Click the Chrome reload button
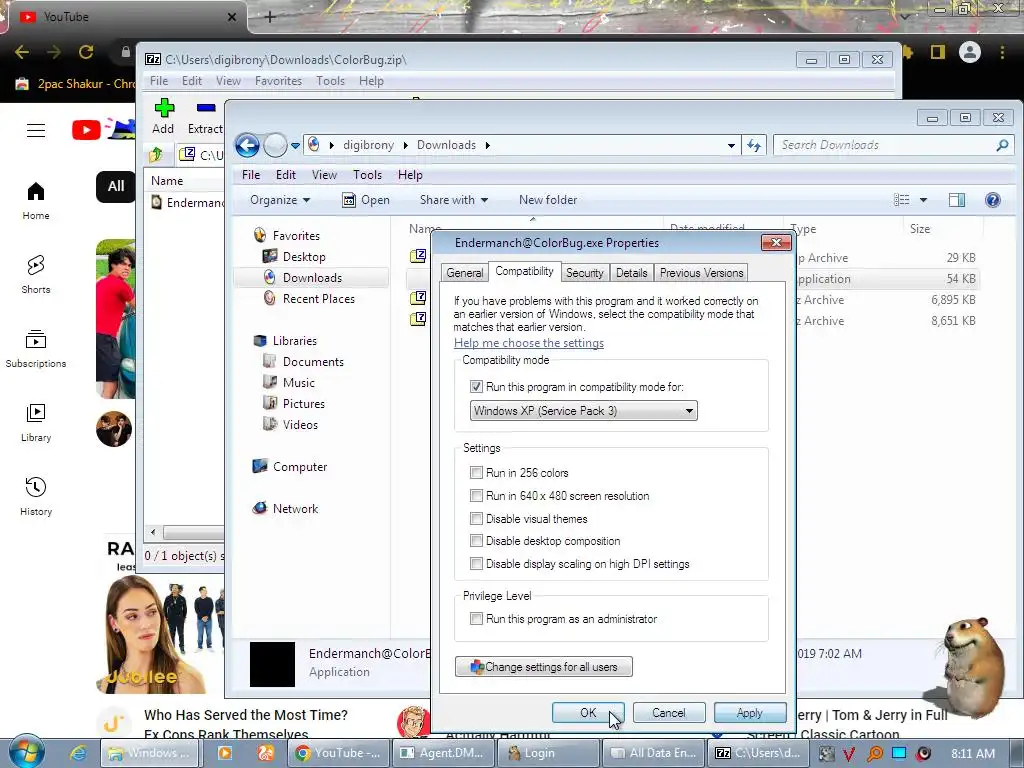This screenshot has height=768, width=1024. [x=86, y=52]
